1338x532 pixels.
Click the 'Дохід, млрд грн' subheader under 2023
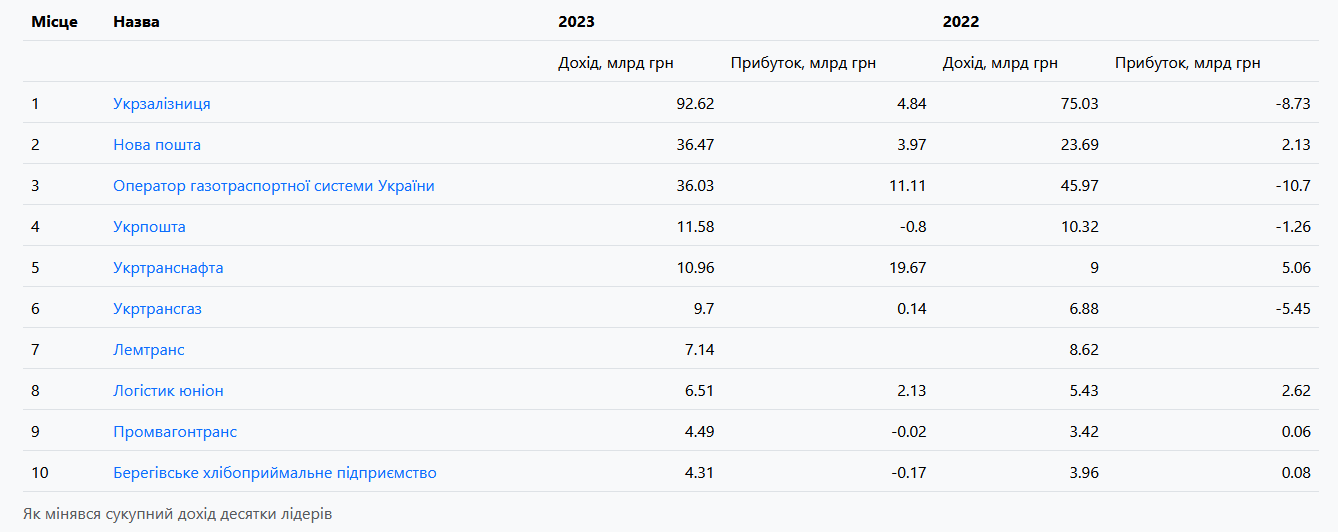click(616, 63)
